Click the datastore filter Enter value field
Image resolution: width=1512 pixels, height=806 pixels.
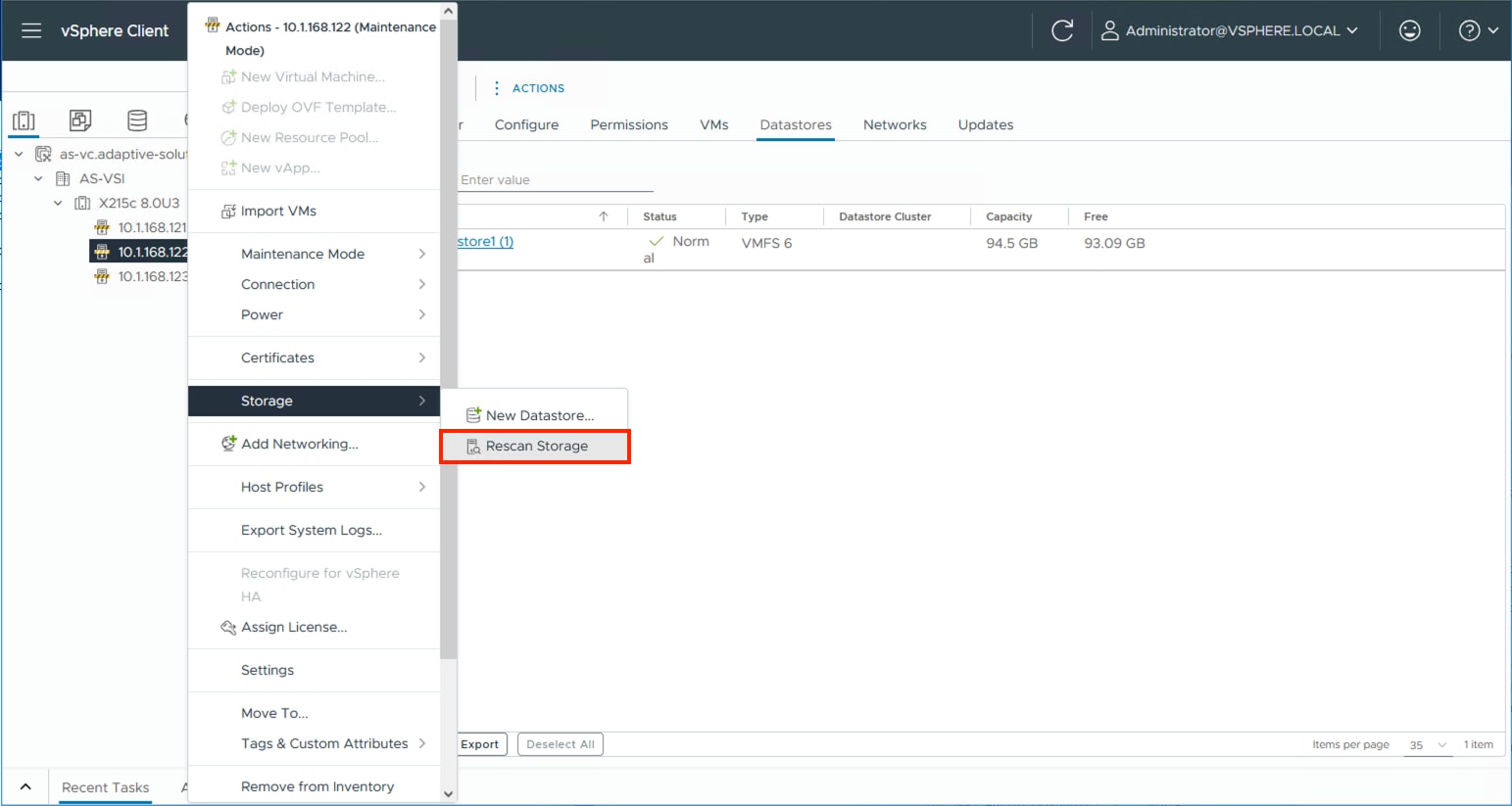556,180
